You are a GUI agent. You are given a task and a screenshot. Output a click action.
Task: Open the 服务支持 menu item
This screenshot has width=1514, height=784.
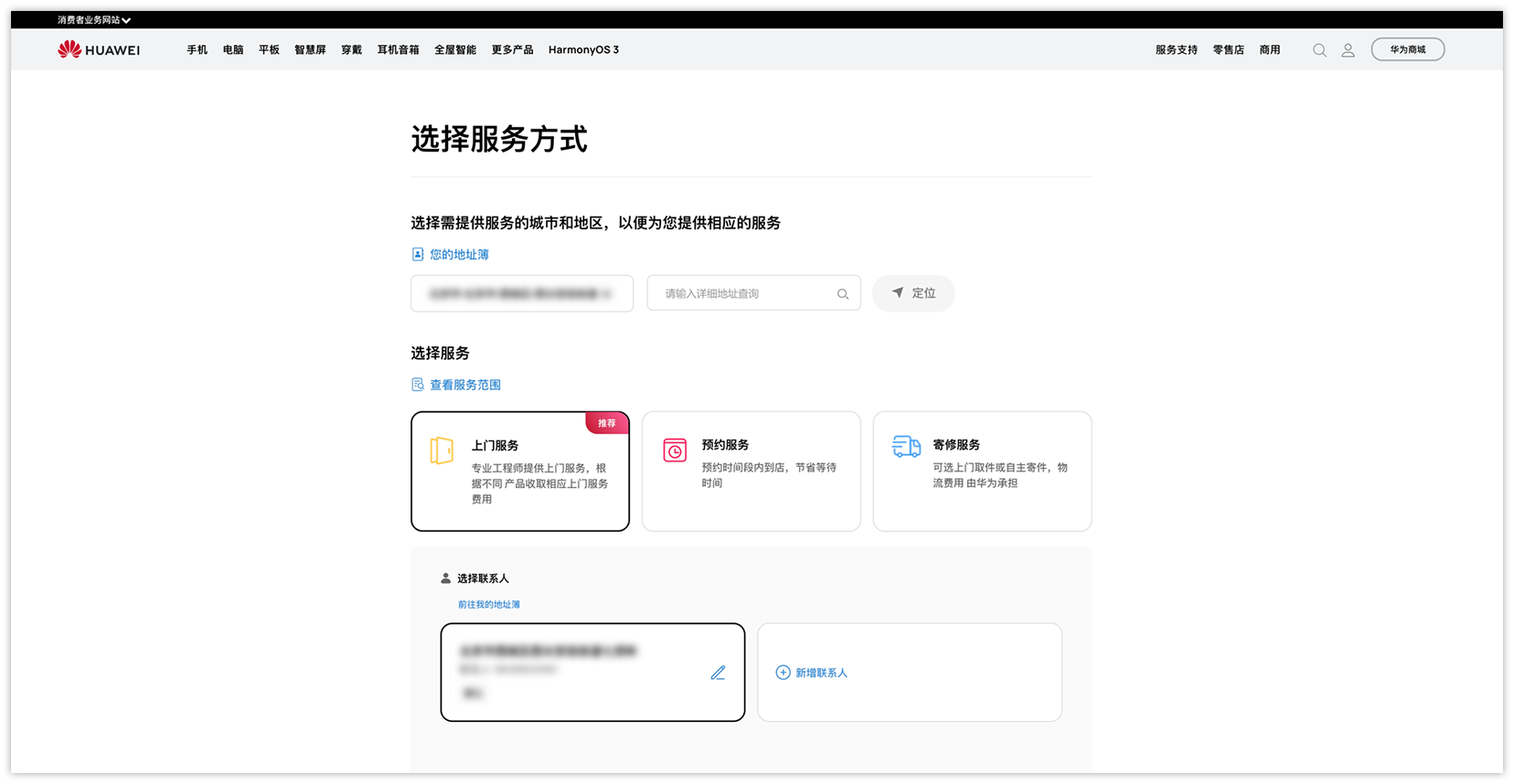(x=1177, y=50)
